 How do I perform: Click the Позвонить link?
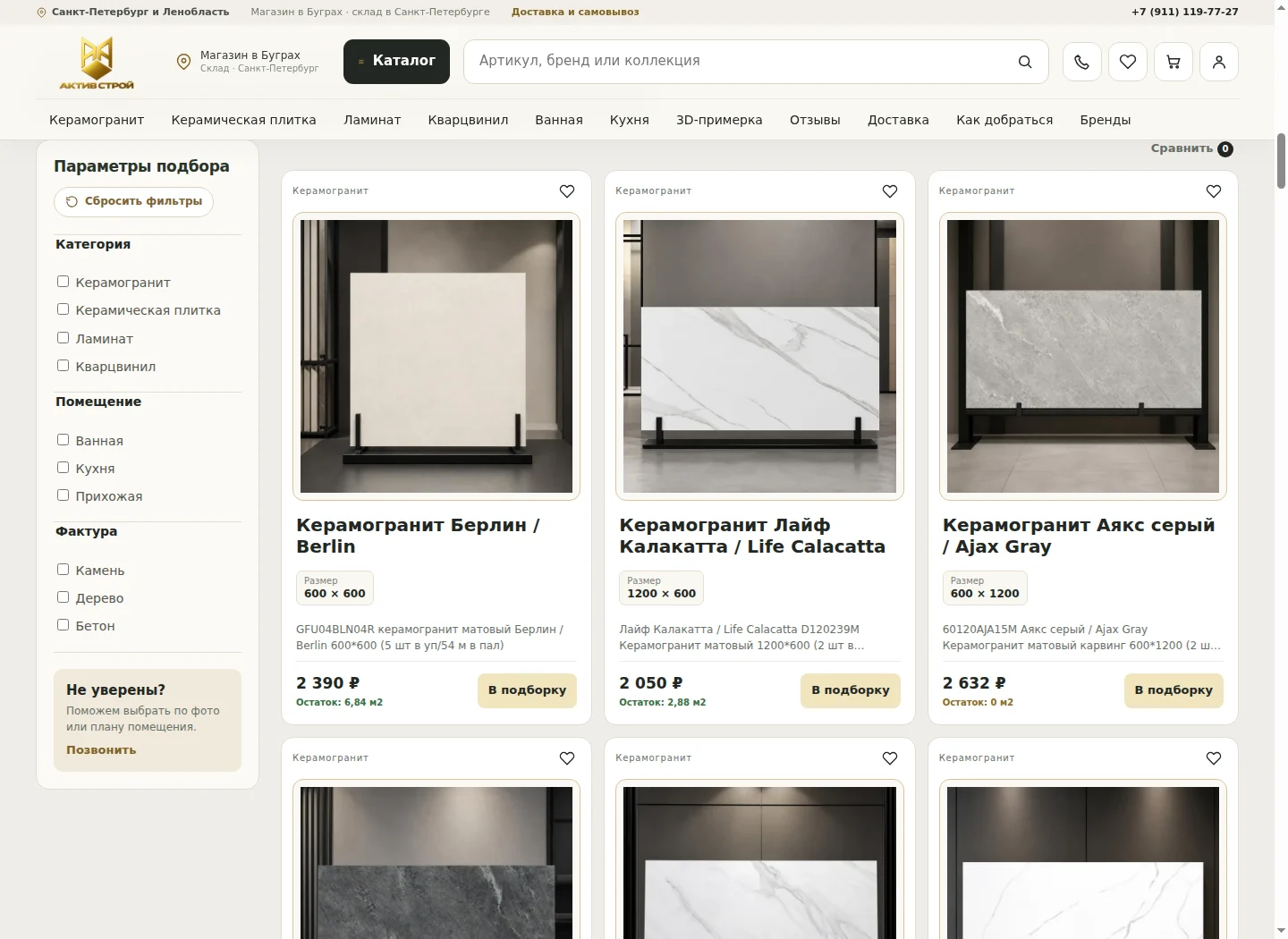(101, 750)
